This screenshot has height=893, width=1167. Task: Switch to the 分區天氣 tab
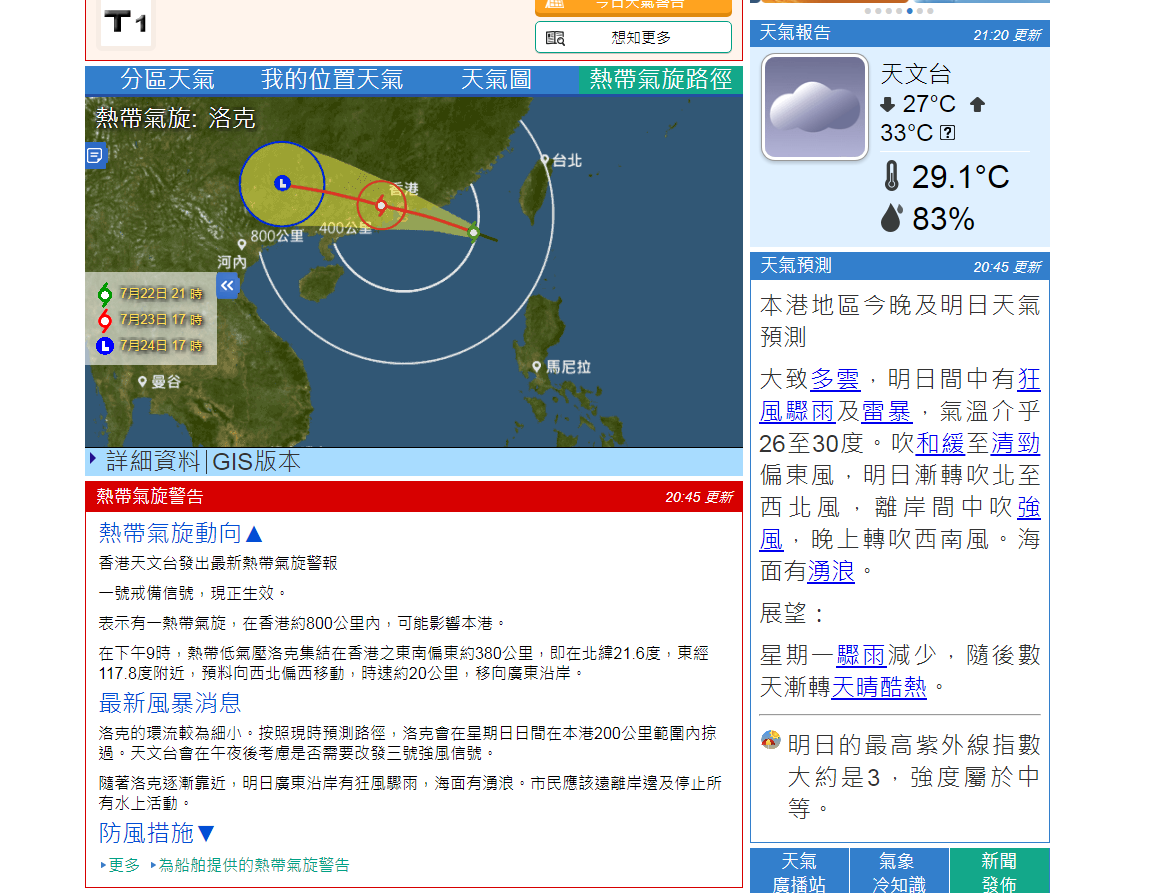(167, 80)
